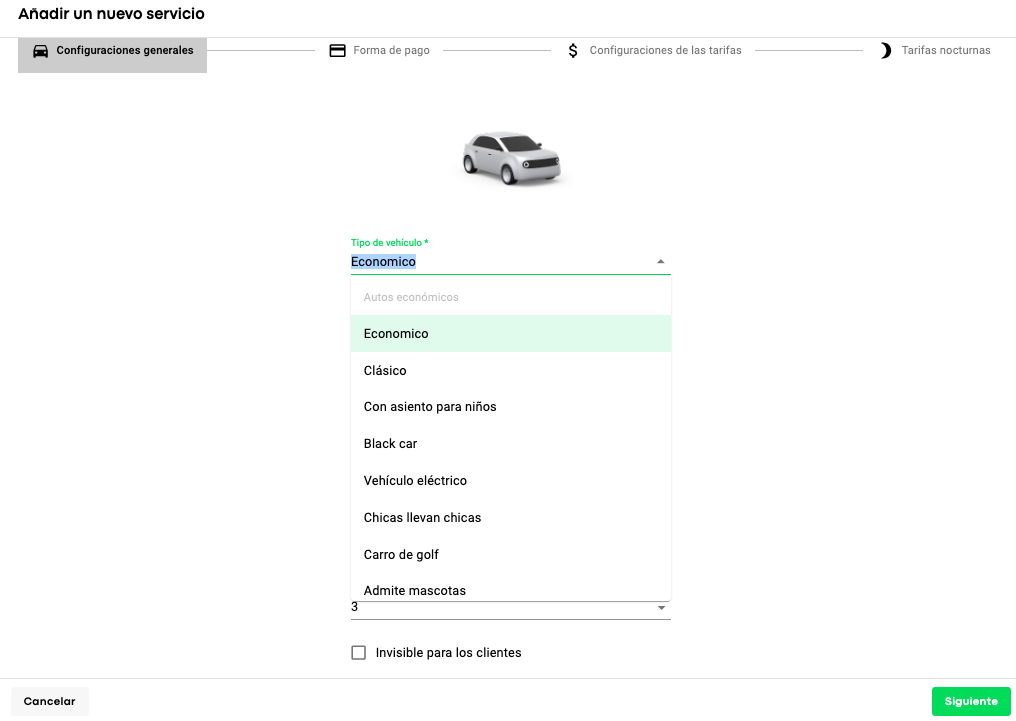Click the moon icon for Tarifas nocturnas
This screenshot has width=1016, height=721.
(886, 51)
